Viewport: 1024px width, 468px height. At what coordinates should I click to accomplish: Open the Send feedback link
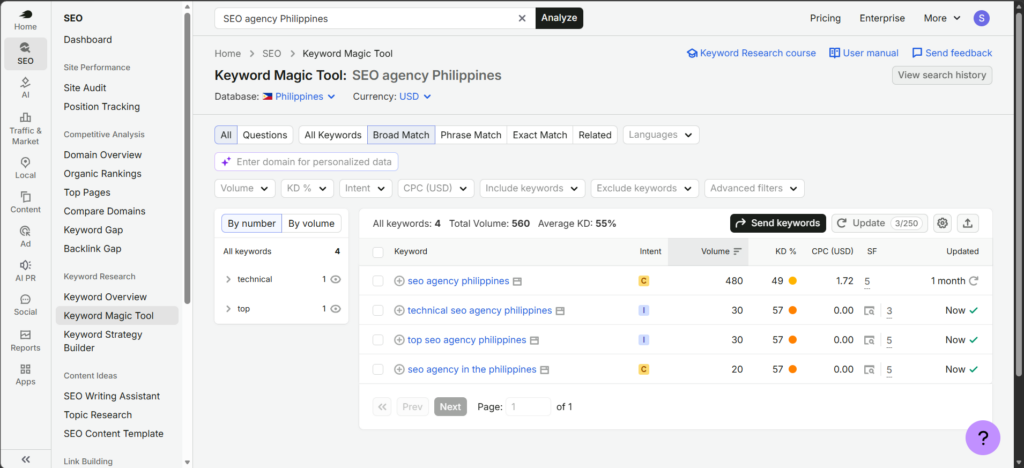pyautogui.click(x=952, y=53)
